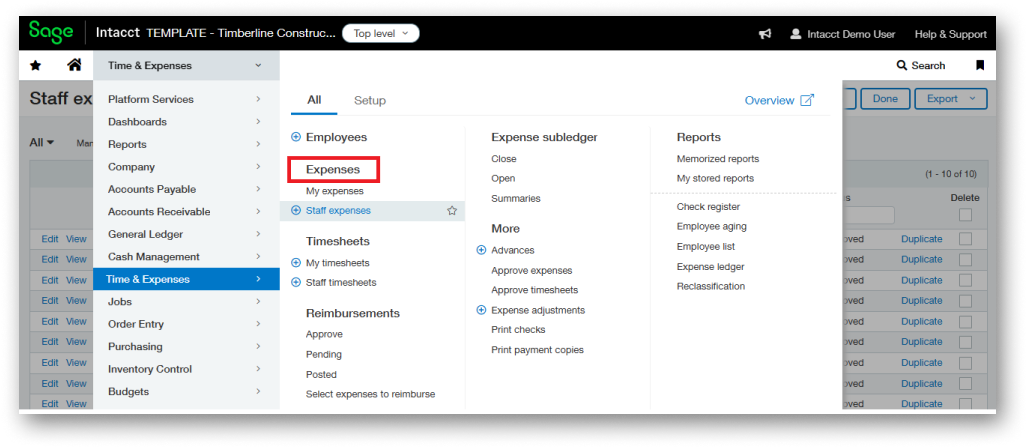The width and height of the screenshot is (1027, 448).
Task: Expand Platform Services submenu
Action: coord(258,99)
